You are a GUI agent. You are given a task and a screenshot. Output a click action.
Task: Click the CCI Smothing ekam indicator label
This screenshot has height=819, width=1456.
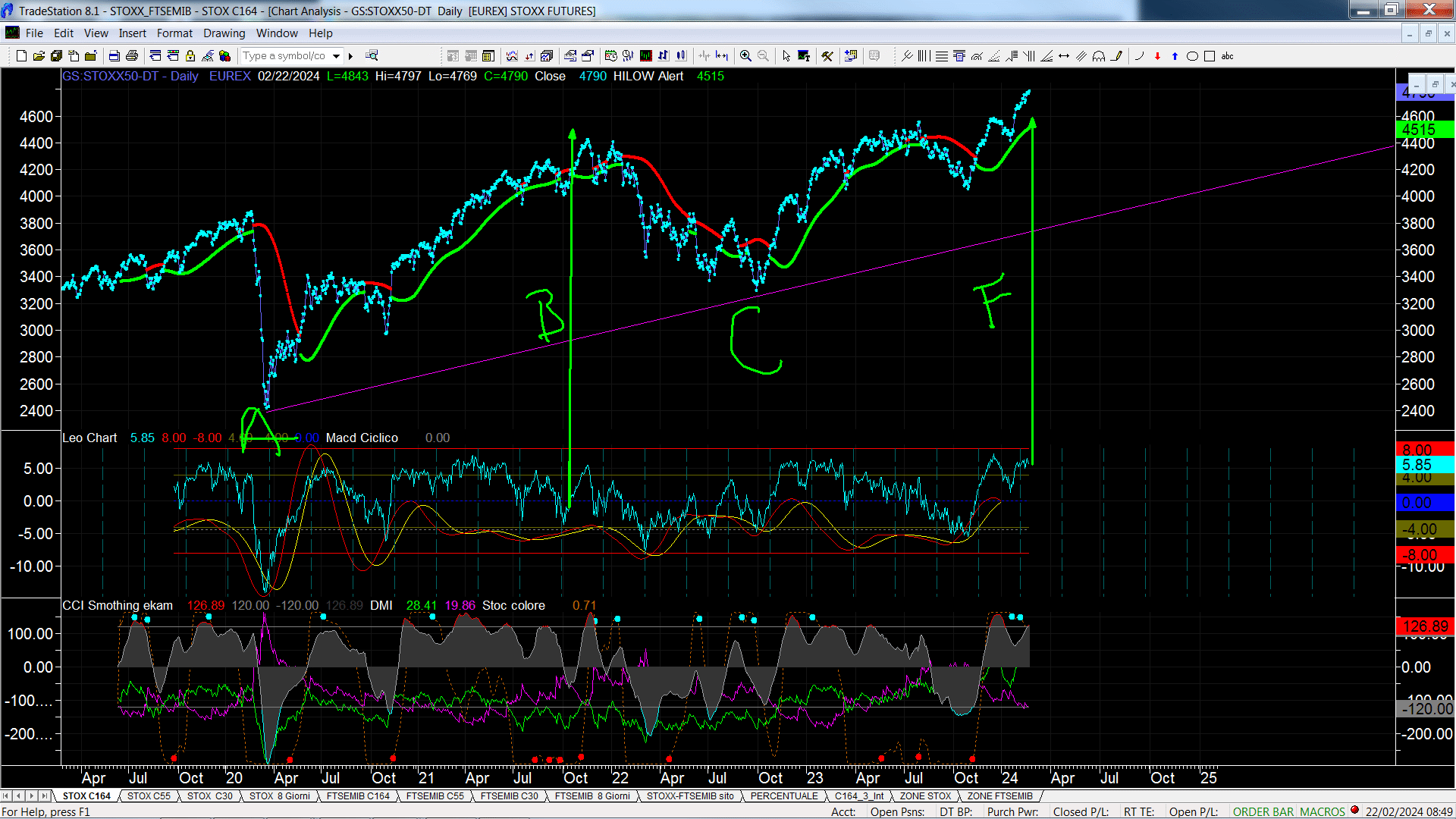(118, 606)
